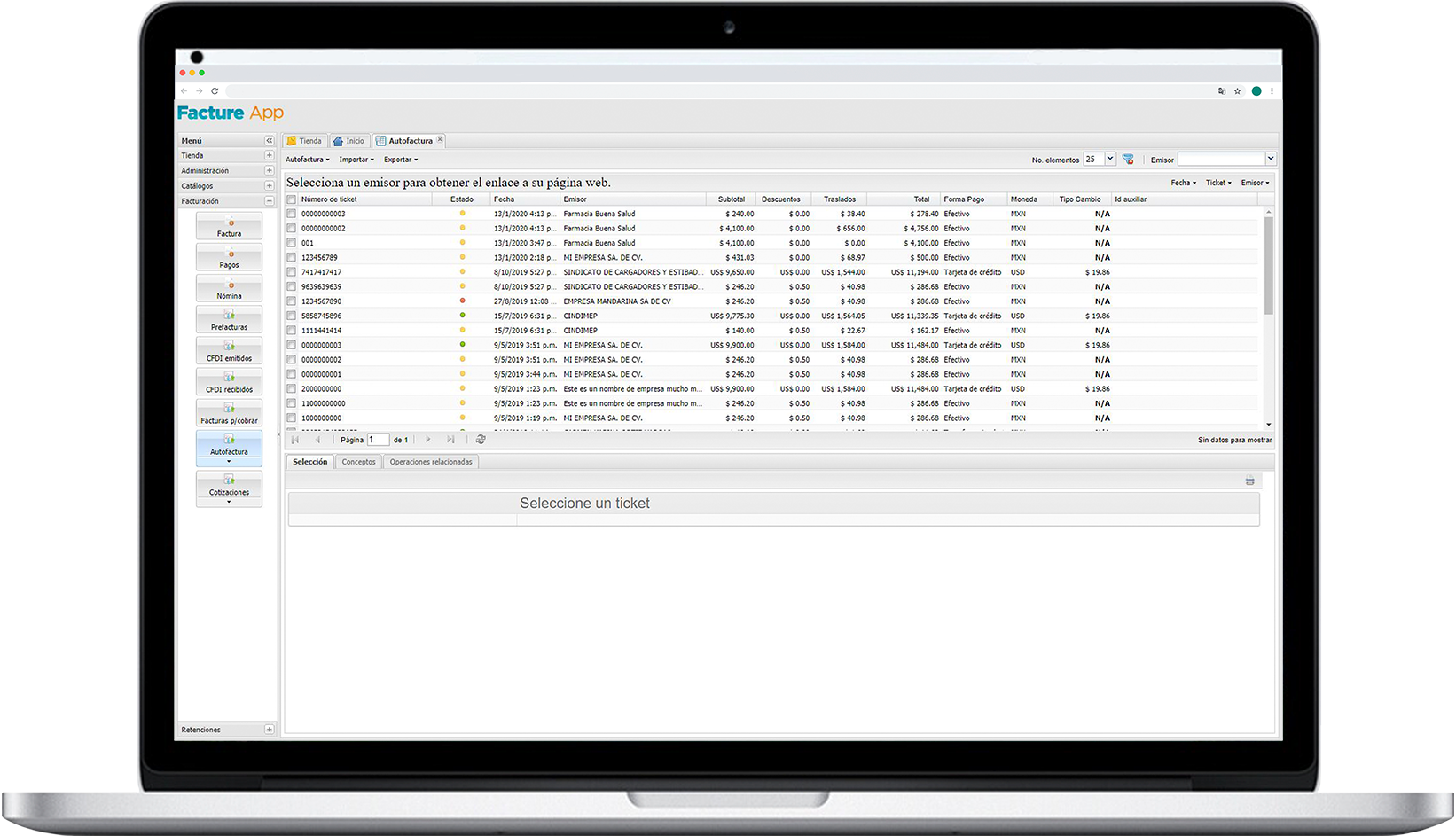Click the Página number input field
Image resolution: width=1456 pixels, height=836 pixels.
pyautogui.click(x=378, y=440)
